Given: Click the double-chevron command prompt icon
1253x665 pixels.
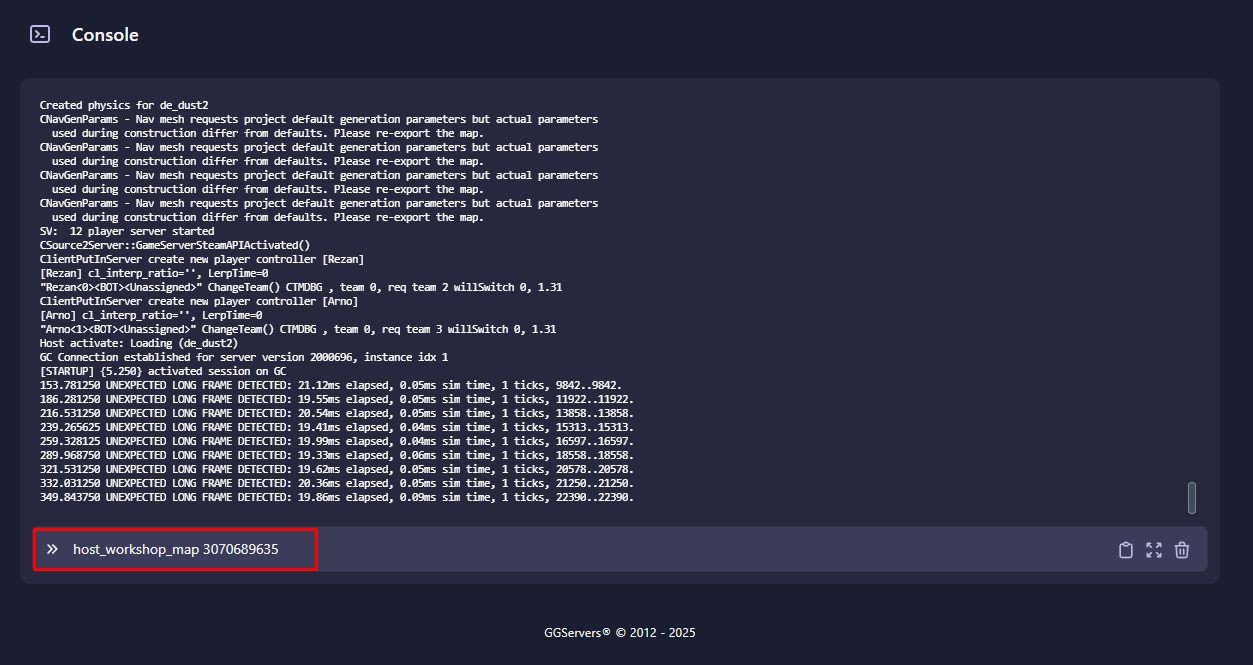Looking at the screenshot, I should pyautogui.click(x=52, y=549).
